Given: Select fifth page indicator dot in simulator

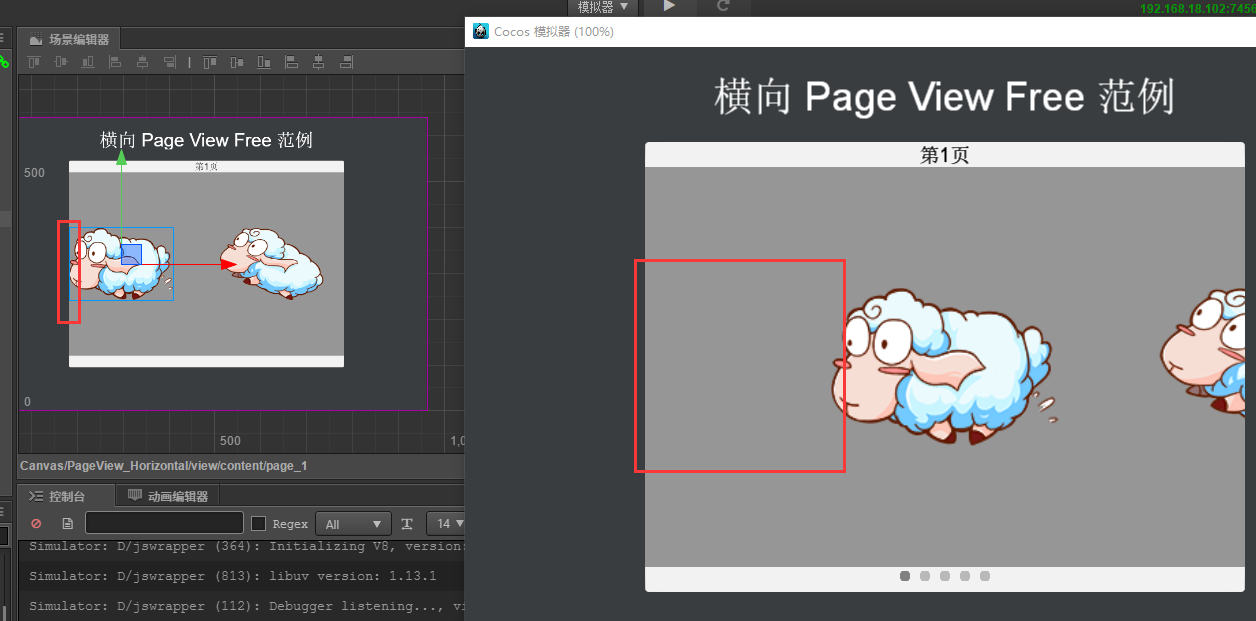Looking at the screenshot, I should [985, 576].
